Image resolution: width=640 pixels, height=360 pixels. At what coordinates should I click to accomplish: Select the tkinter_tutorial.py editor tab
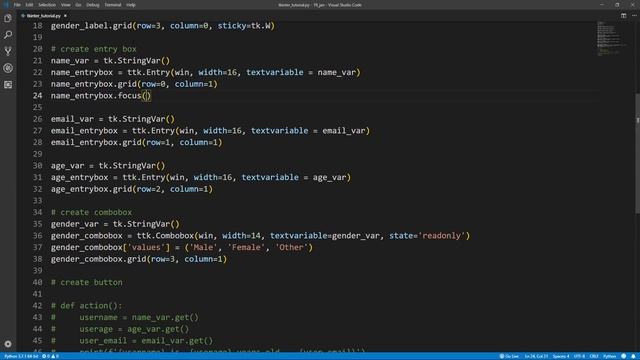click(44, 16)
